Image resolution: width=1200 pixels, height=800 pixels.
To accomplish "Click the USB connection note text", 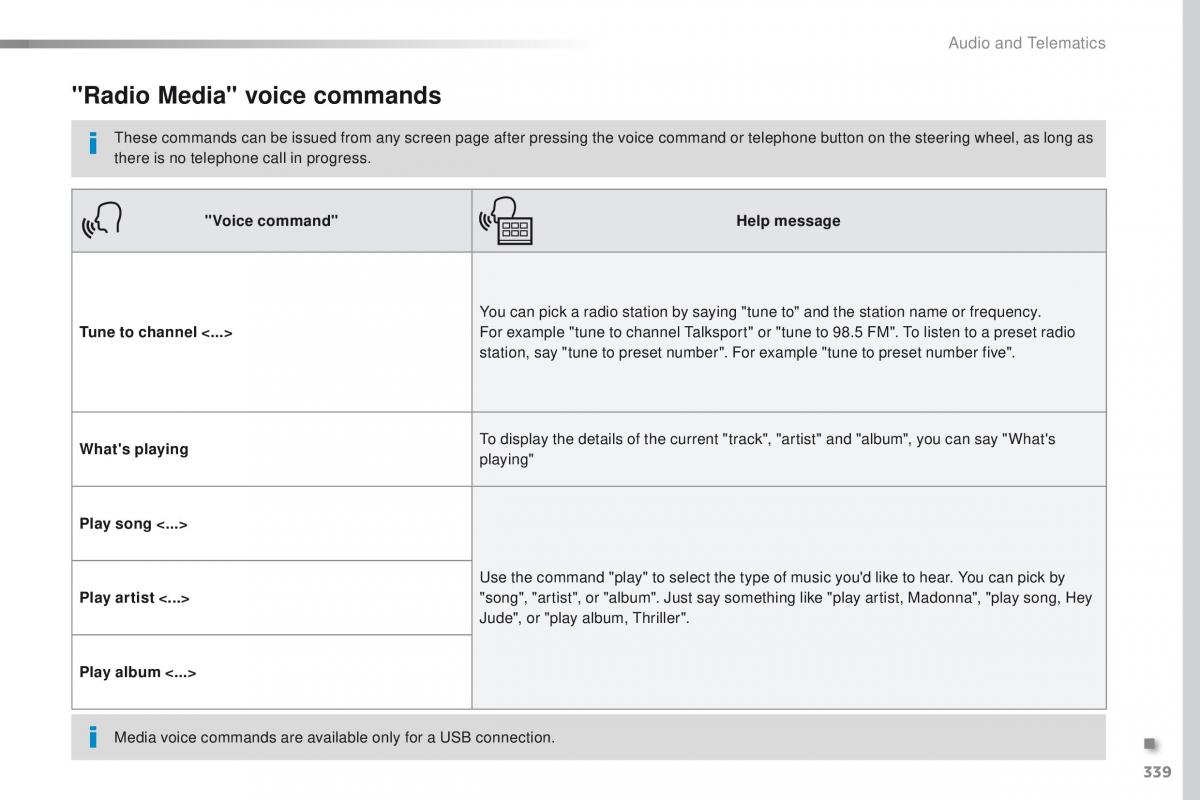I will point(334,738).
